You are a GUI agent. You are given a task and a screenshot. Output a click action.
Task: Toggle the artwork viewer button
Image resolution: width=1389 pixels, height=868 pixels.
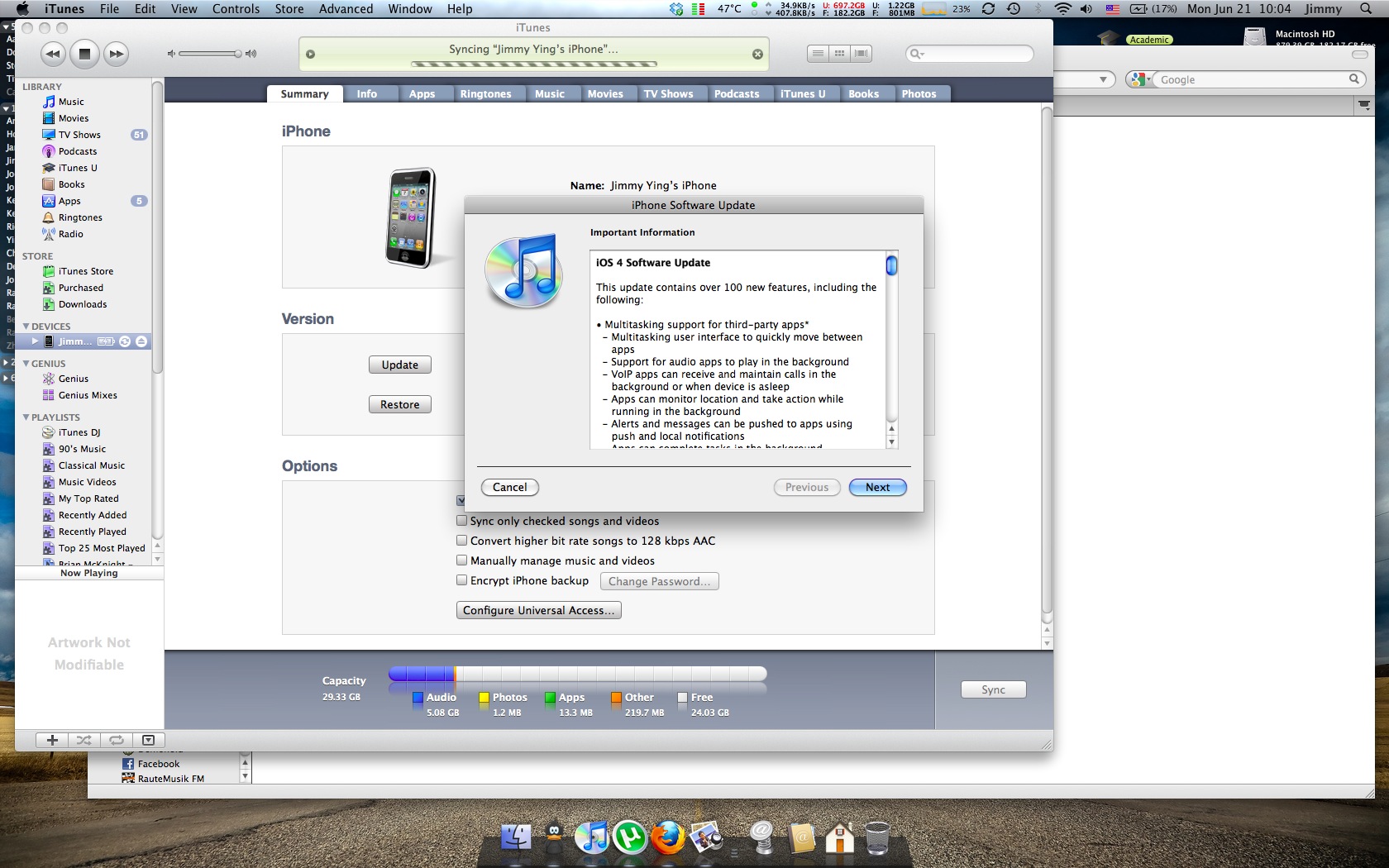pyautogui.click(x=148, y=740)
